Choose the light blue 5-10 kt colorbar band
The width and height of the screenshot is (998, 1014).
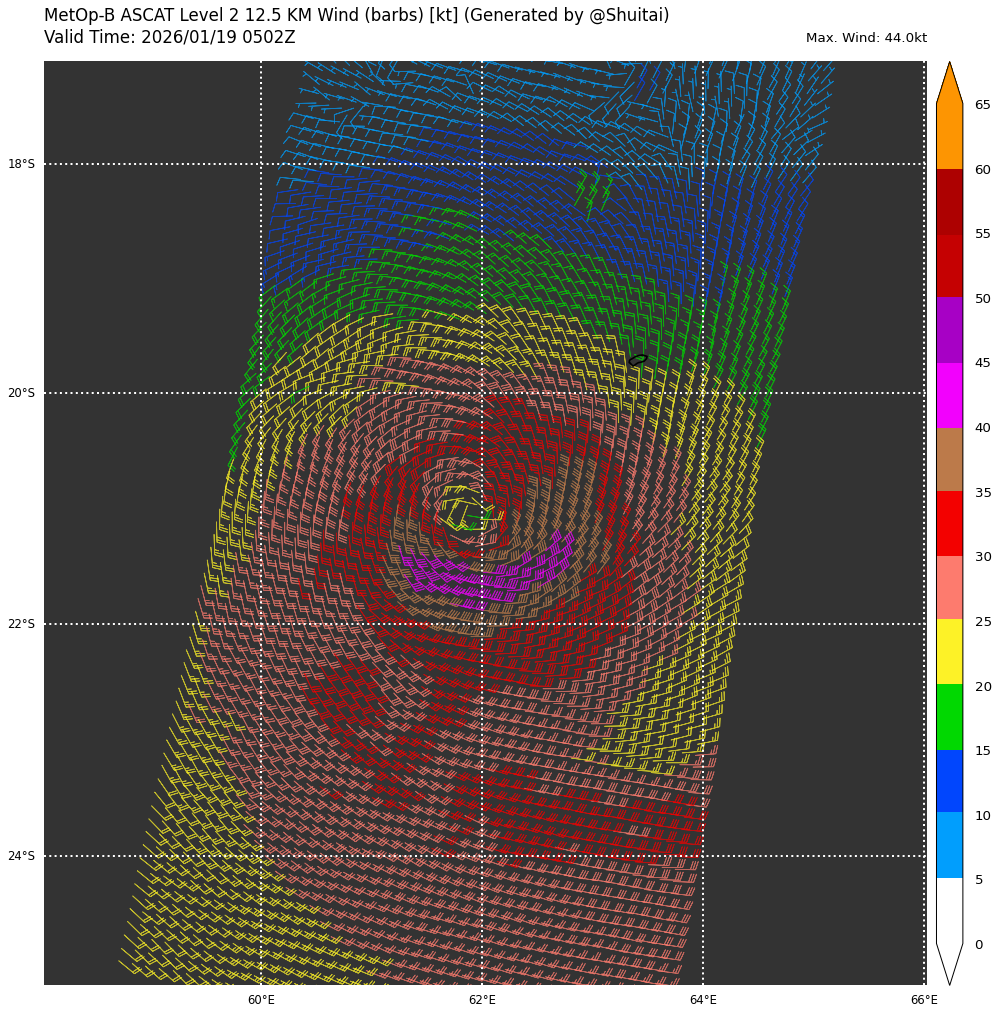(x=949, y=845)
